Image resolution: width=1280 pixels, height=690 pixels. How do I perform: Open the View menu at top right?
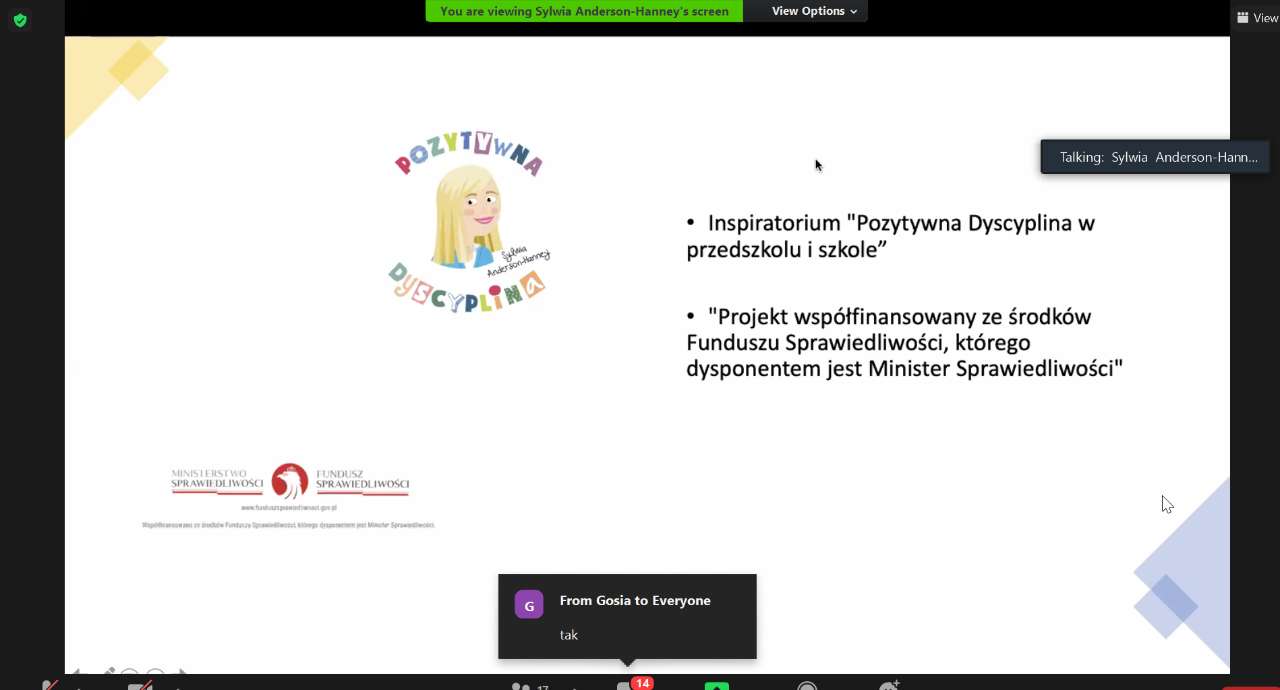[1257, 17]
